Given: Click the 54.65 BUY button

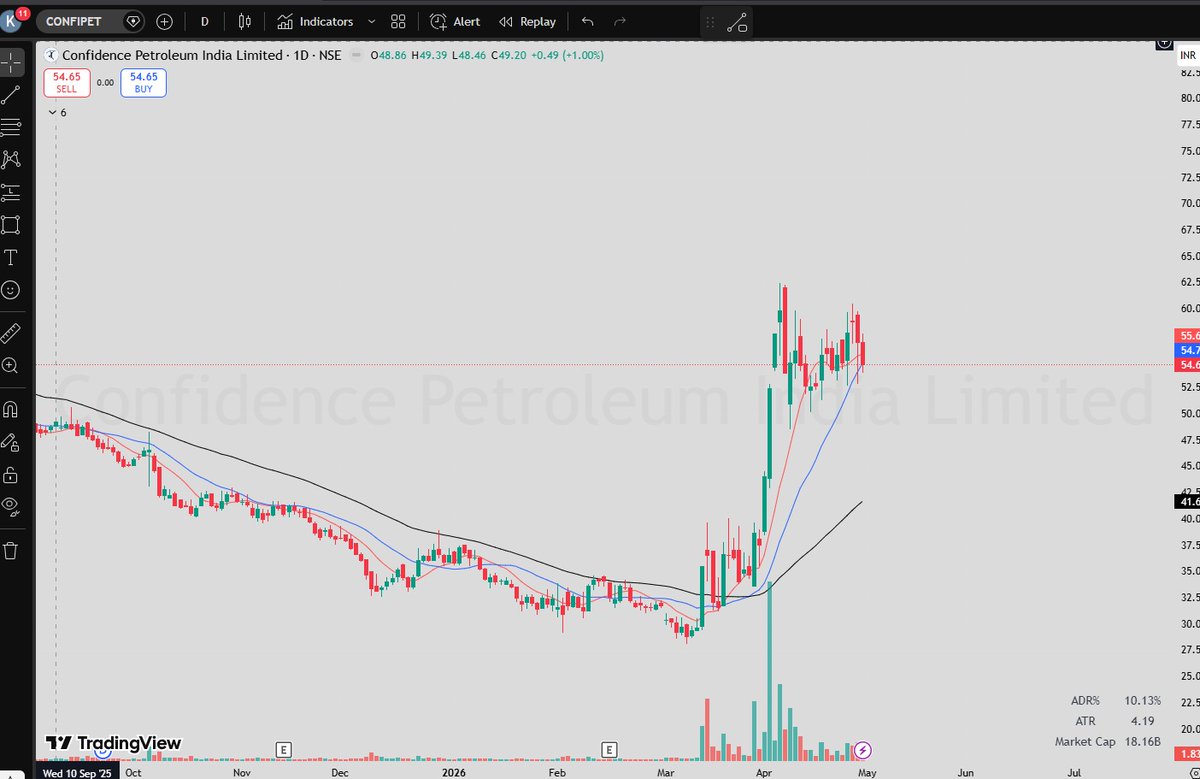Looking at the screenshot, I should coord(143,82).
